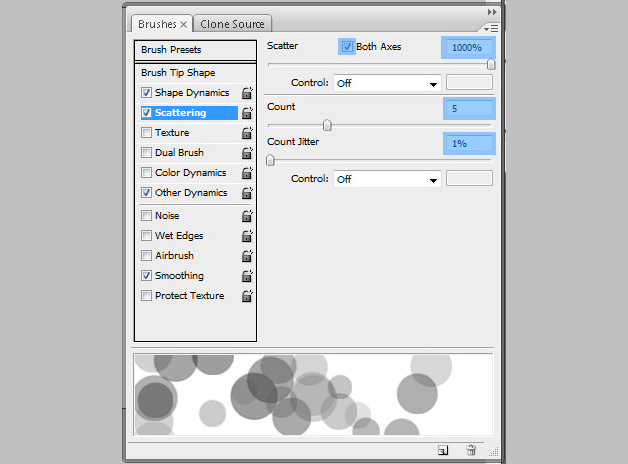Click the panel resize grip corner
Image resolution: width=628 pixels, height=464 pixels.
(493, 452)
